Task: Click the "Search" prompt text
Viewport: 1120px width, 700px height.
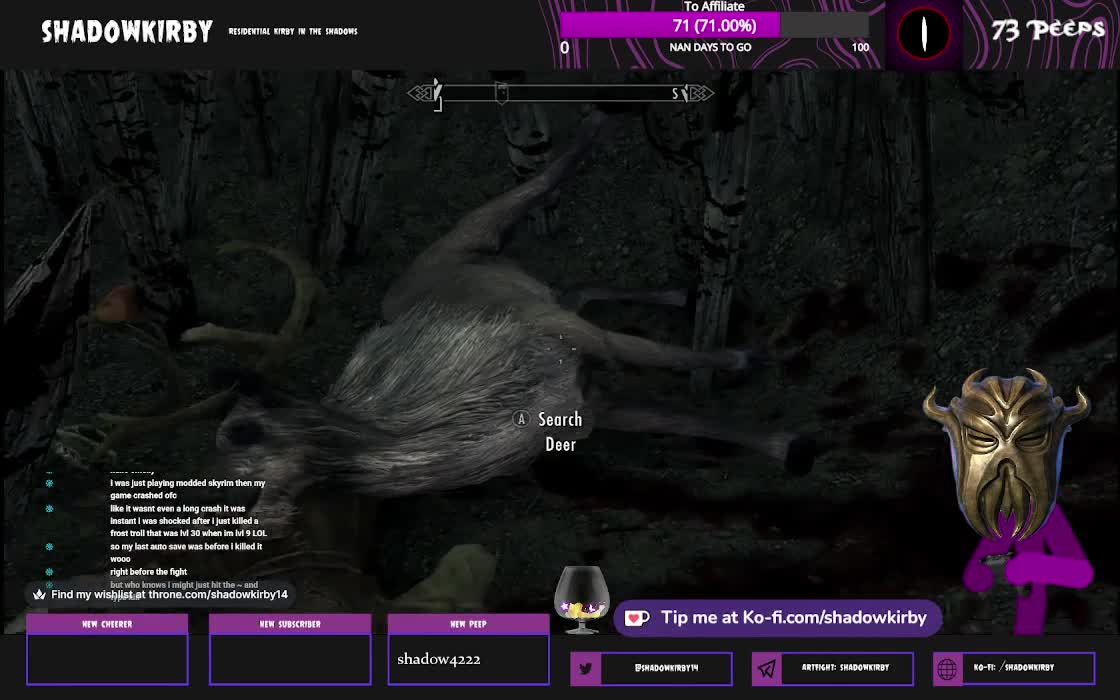Action: 560,419
